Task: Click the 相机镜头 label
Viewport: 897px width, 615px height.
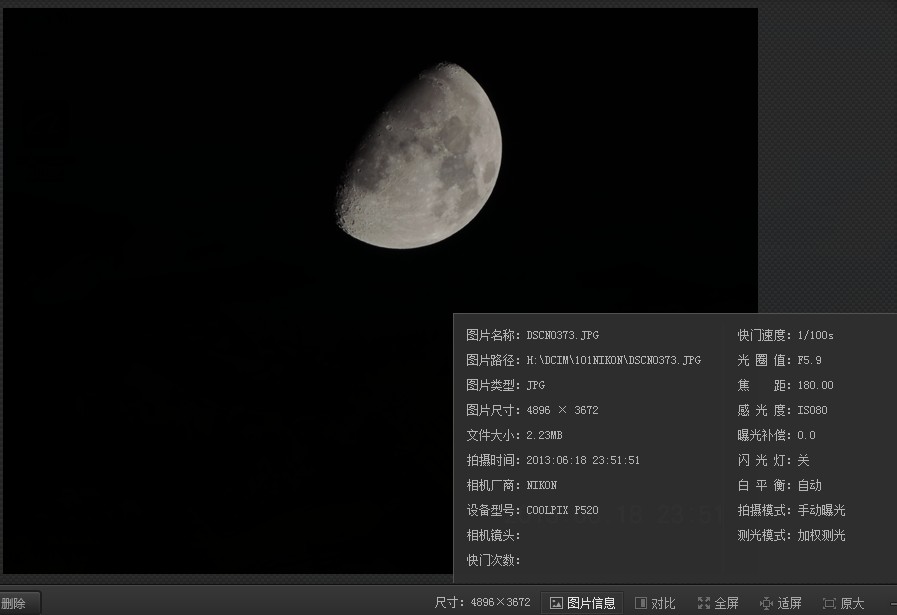Action: [x=493, y=535]
